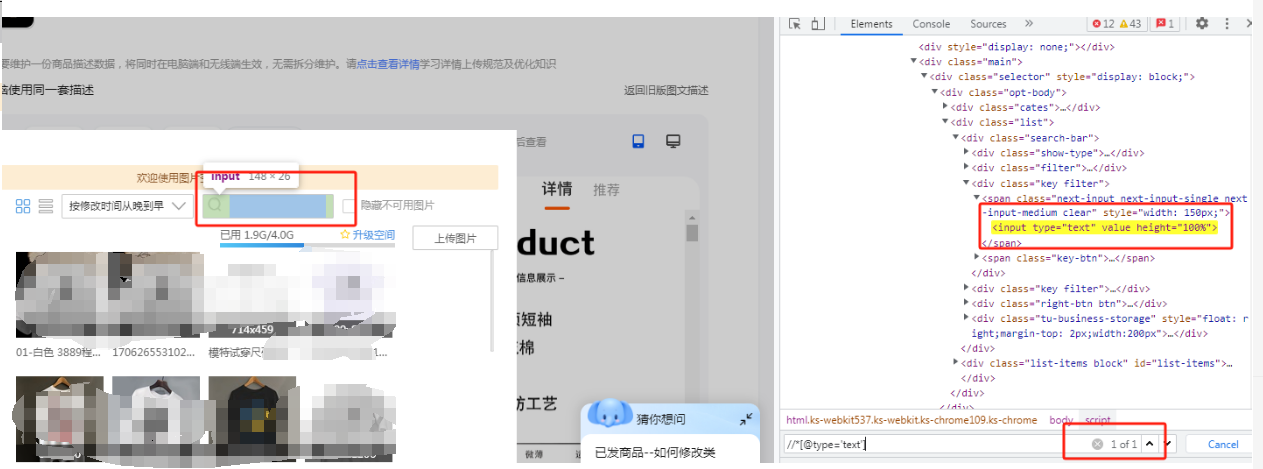Open the Sources tab
Image resolution: width=1263 pixels, height=469 pixels.
tap(988, 24)
